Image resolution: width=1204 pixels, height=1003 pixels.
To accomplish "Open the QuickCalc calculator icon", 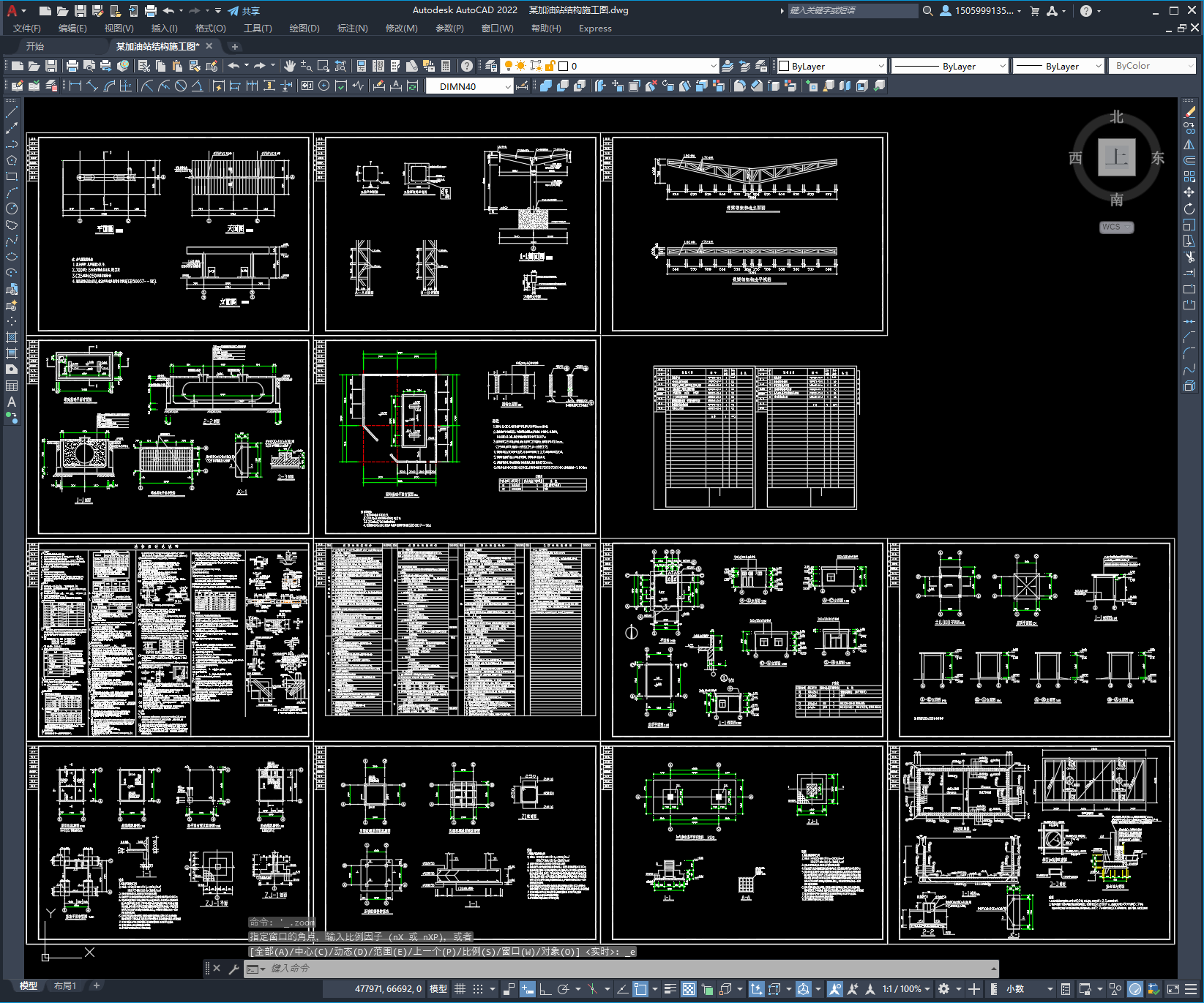I will [x=446, y=66].
